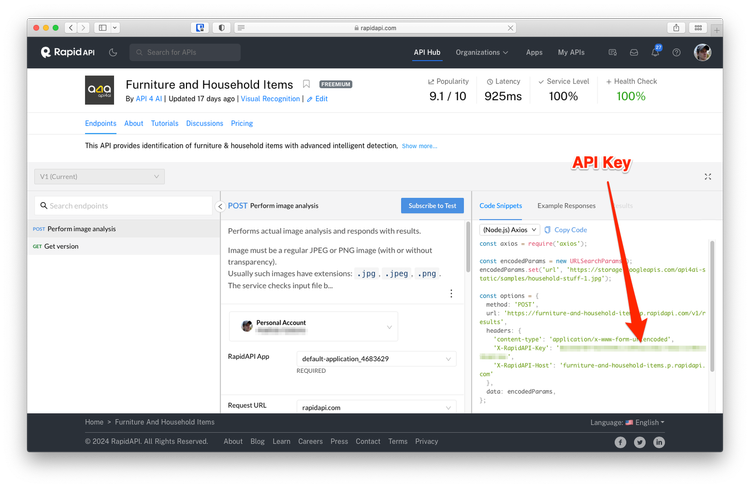Click the Safari share icon
Screen dimensions: 750x488
(x=676, y=28)
